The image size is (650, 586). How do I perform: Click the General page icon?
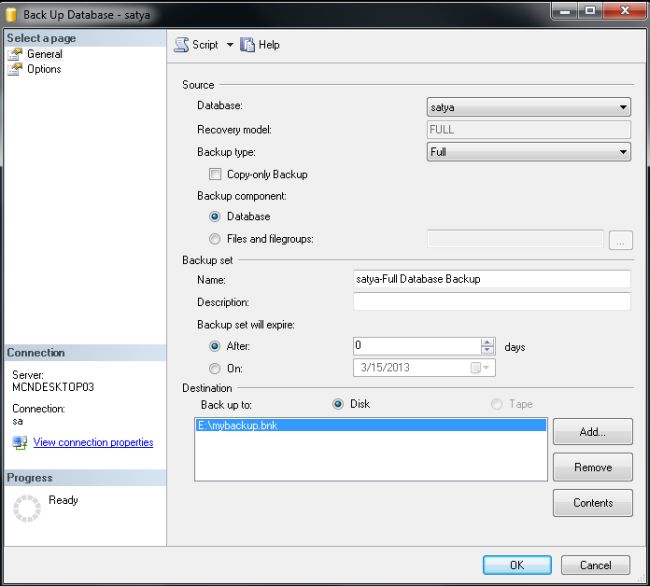point(15,54)
